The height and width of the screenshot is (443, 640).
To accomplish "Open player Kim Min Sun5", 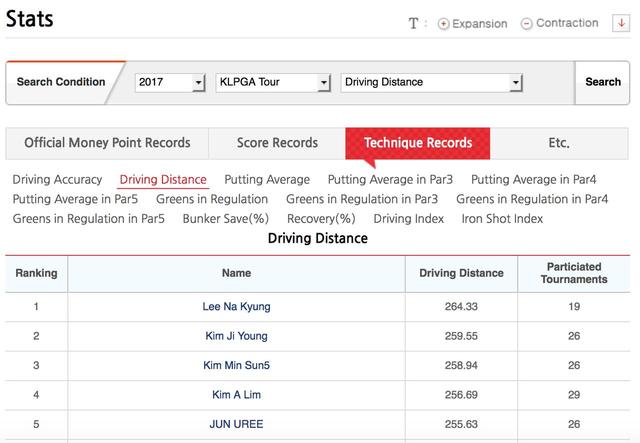I will [236, 365].
